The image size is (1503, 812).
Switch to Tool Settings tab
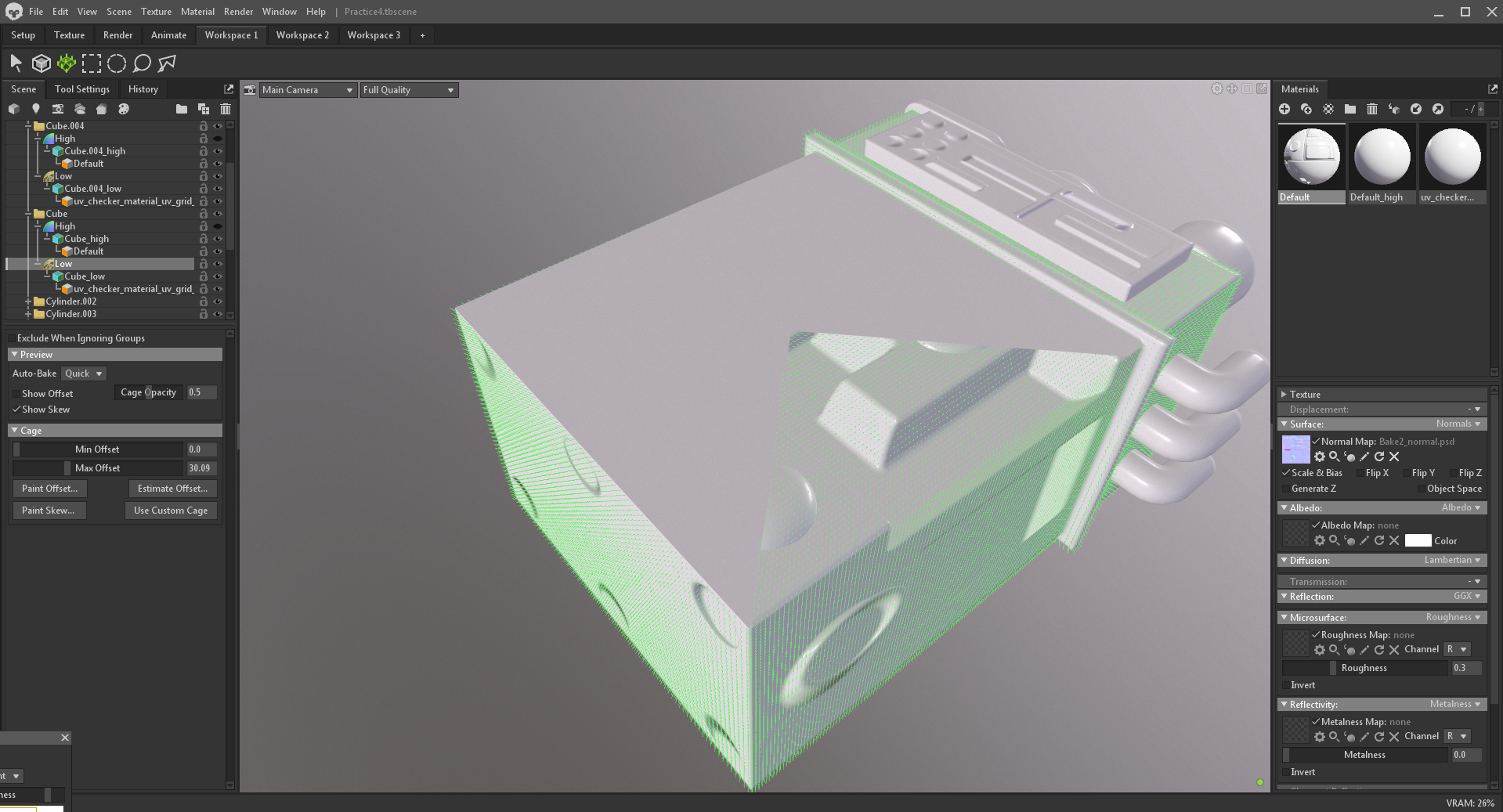(x=82, y=89)
